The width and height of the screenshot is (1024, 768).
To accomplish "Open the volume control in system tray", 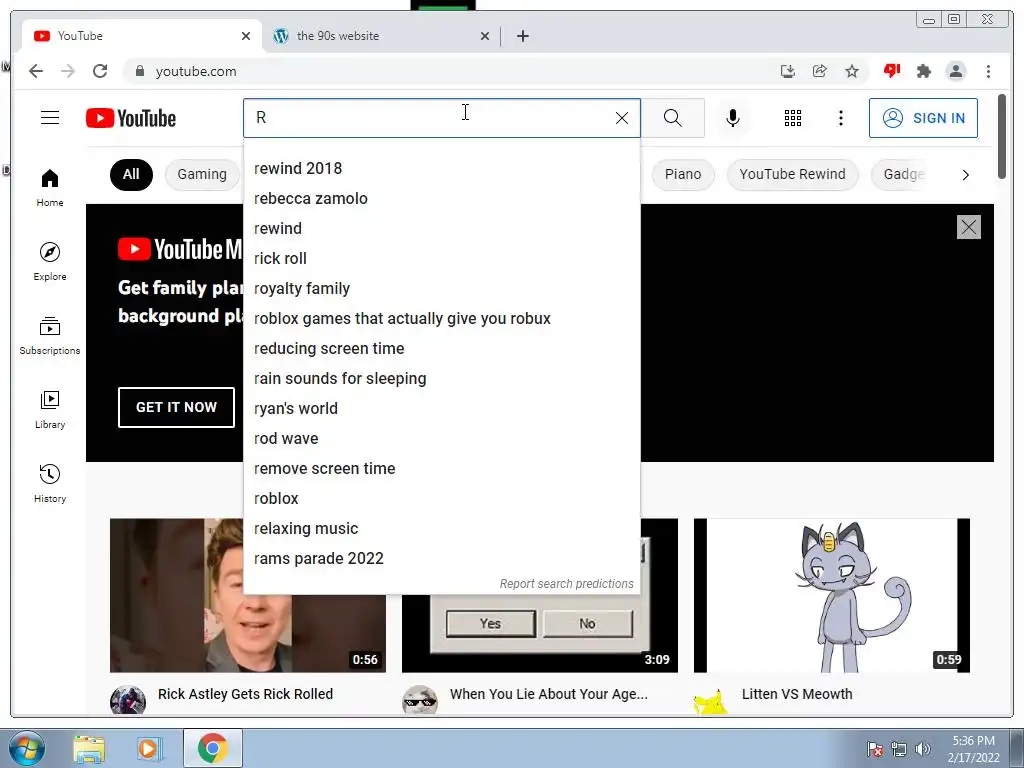I will (x=923, y=749).
